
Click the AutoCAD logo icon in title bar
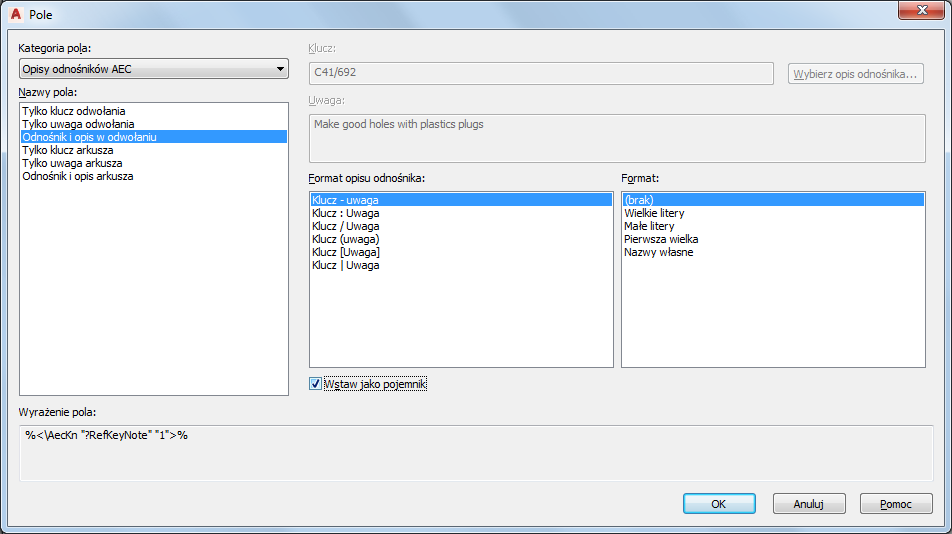point(16,14)
